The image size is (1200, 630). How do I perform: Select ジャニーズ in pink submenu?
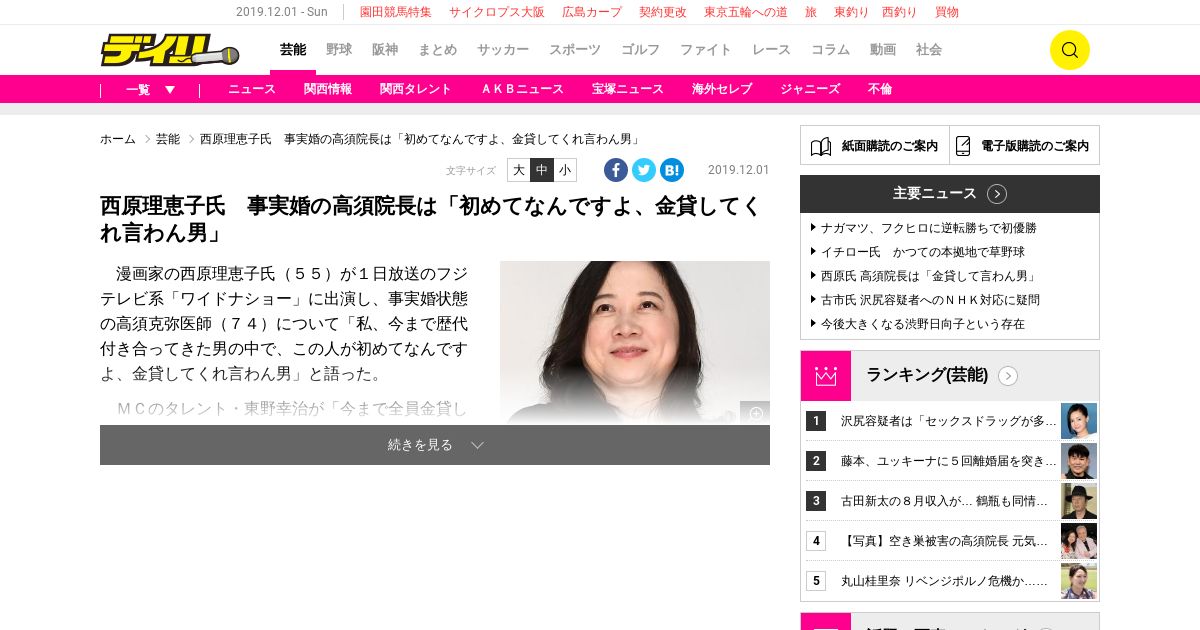[810, 89]
